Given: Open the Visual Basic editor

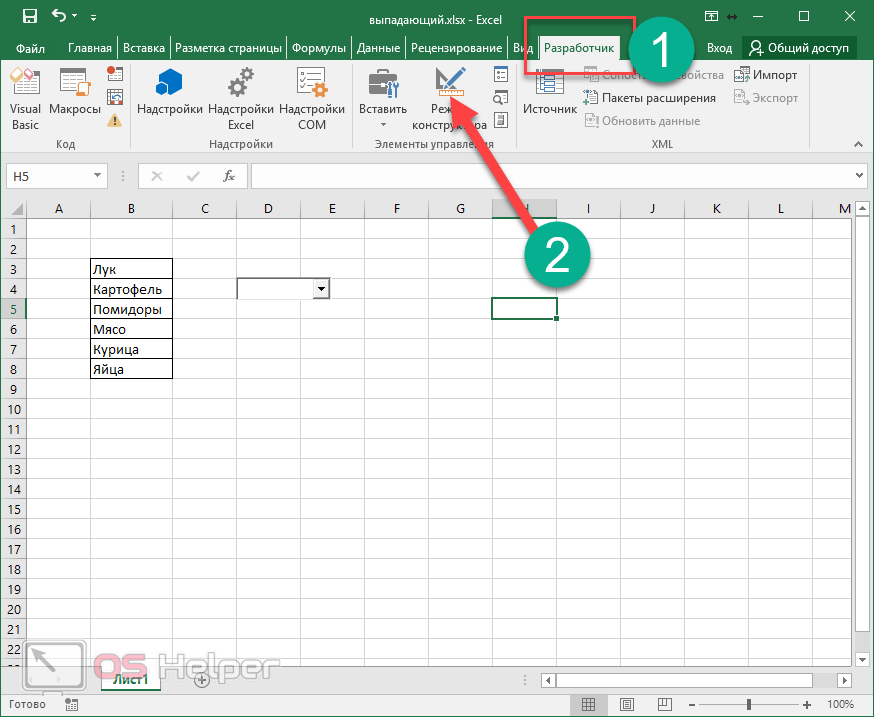Looking at the screenshot, I should coord(25,98).
